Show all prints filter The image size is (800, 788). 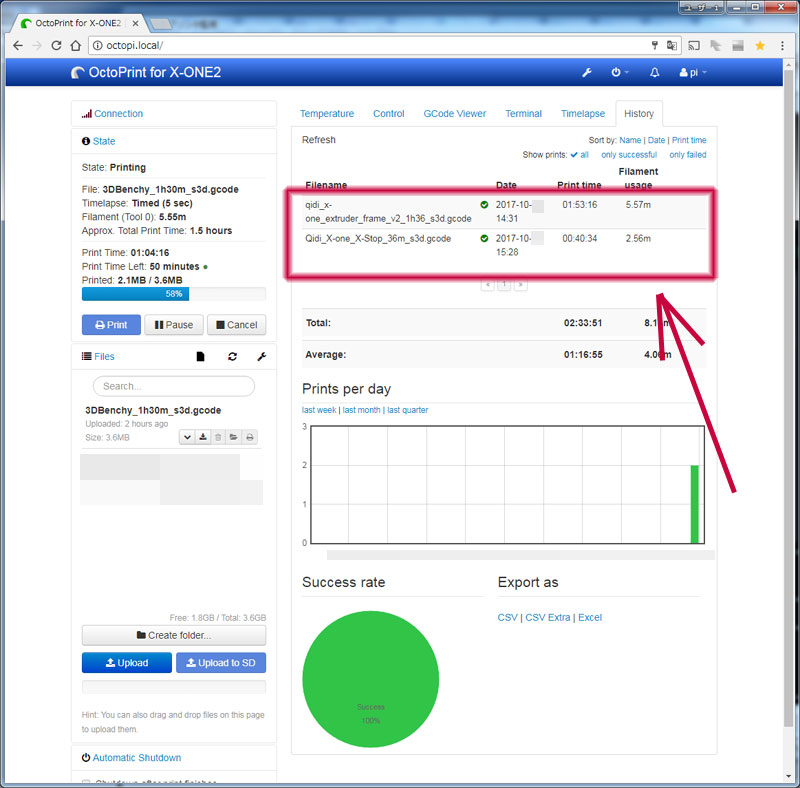click(580, 155)
